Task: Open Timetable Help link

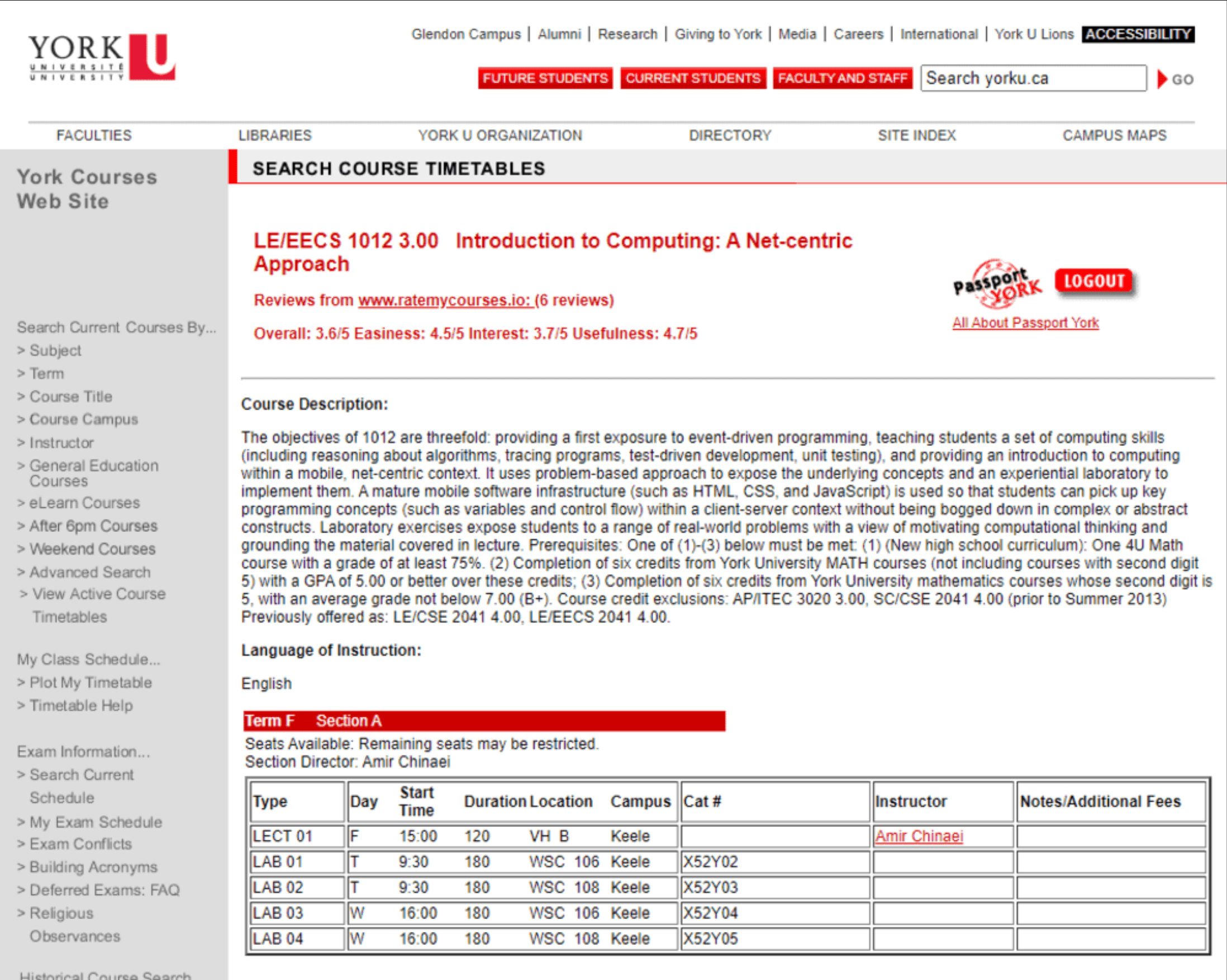Action: [x=81, y=706]
